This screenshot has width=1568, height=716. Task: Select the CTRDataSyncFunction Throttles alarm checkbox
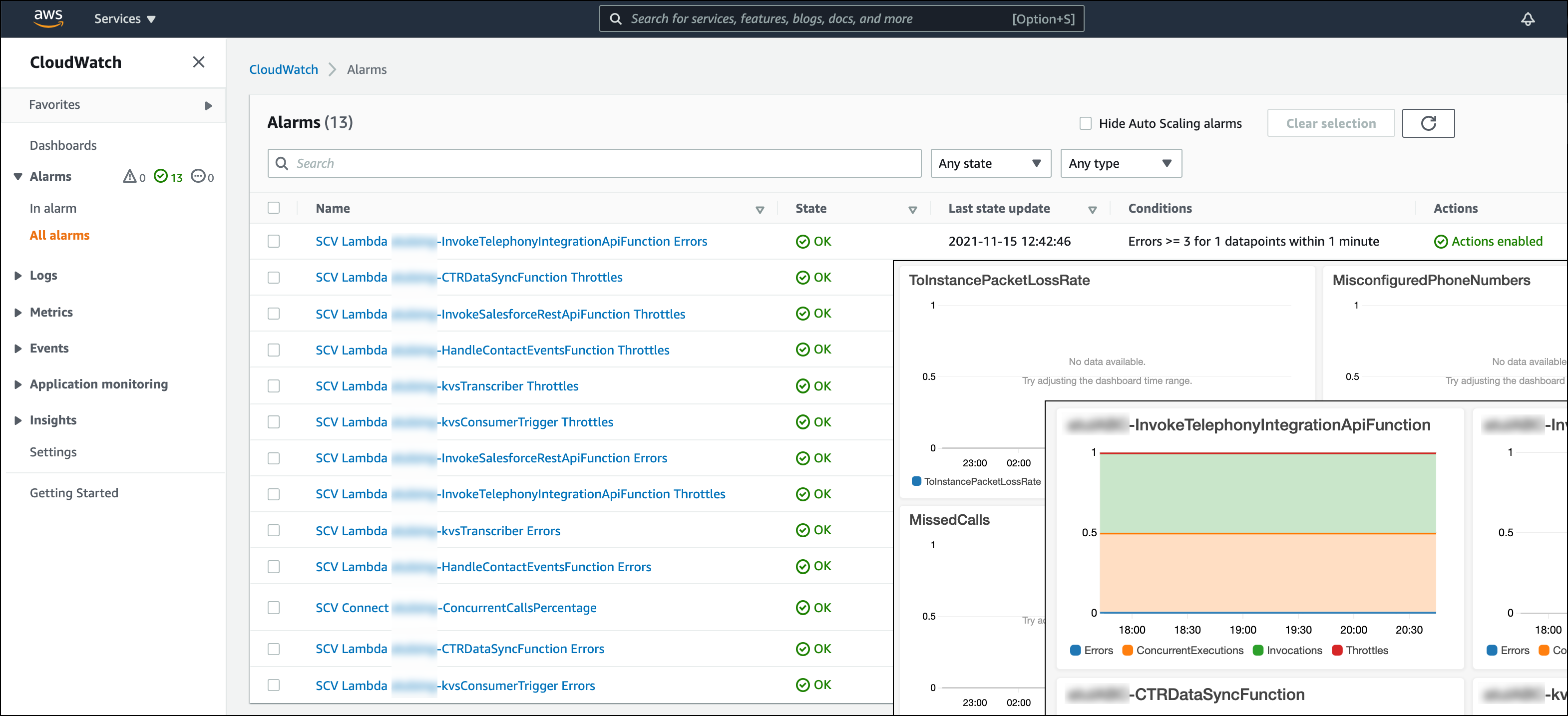pos(274,278)
